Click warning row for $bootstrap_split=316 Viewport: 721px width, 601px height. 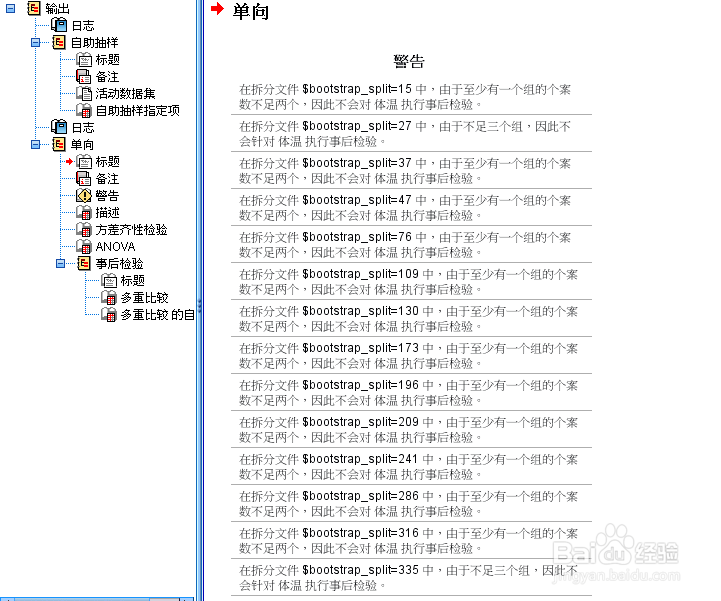tap(411, 541)
